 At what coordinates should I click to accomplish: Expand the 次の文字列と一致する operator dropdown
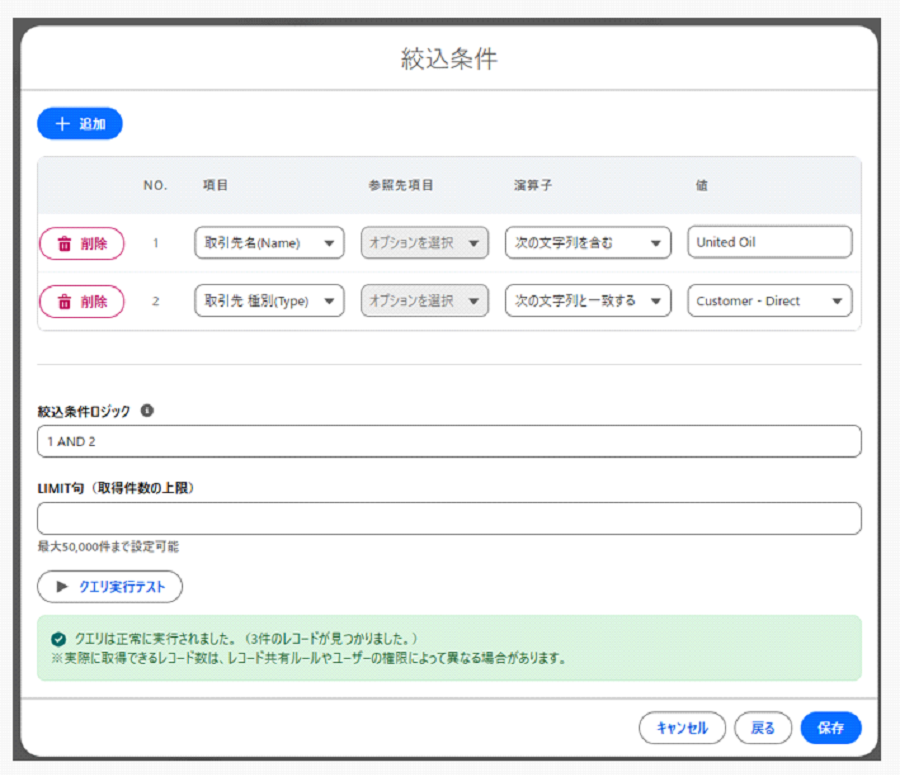point(587,301)
